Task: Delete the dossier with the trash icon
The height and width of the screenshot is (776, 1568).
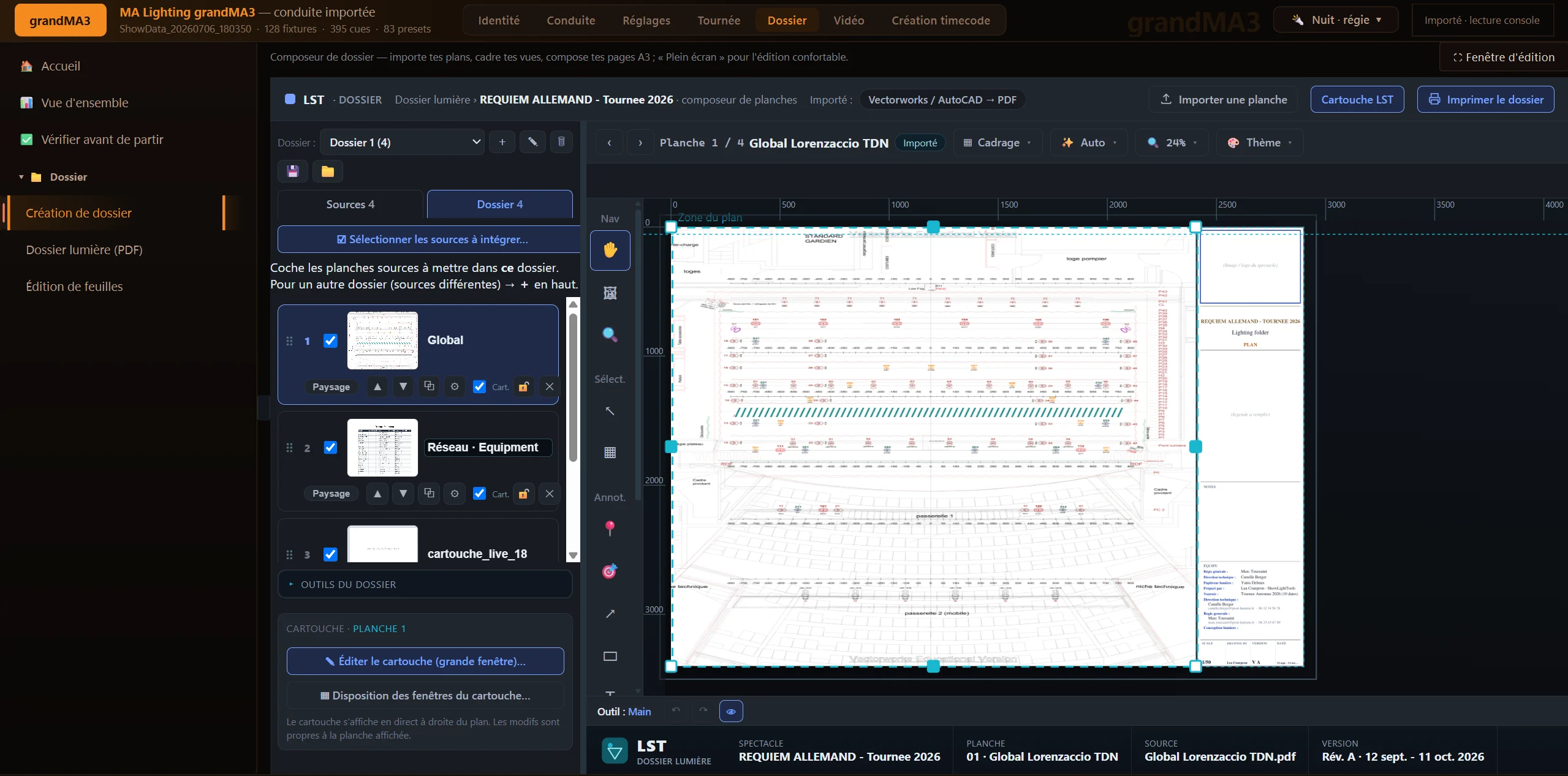Action: [x=561, y=142]
